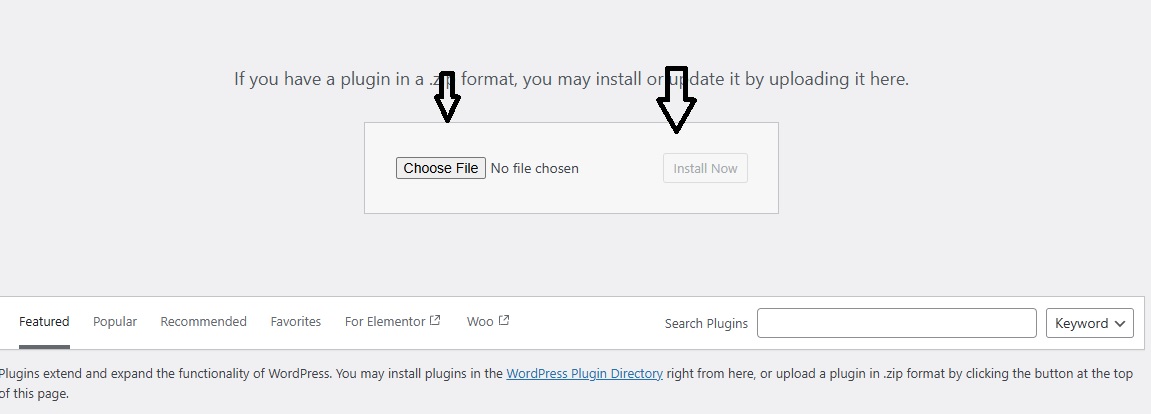The height and width of the screenshot is (414, 1151).
Task: Switch to the Featured tab
Action: [x=44, y=322]
